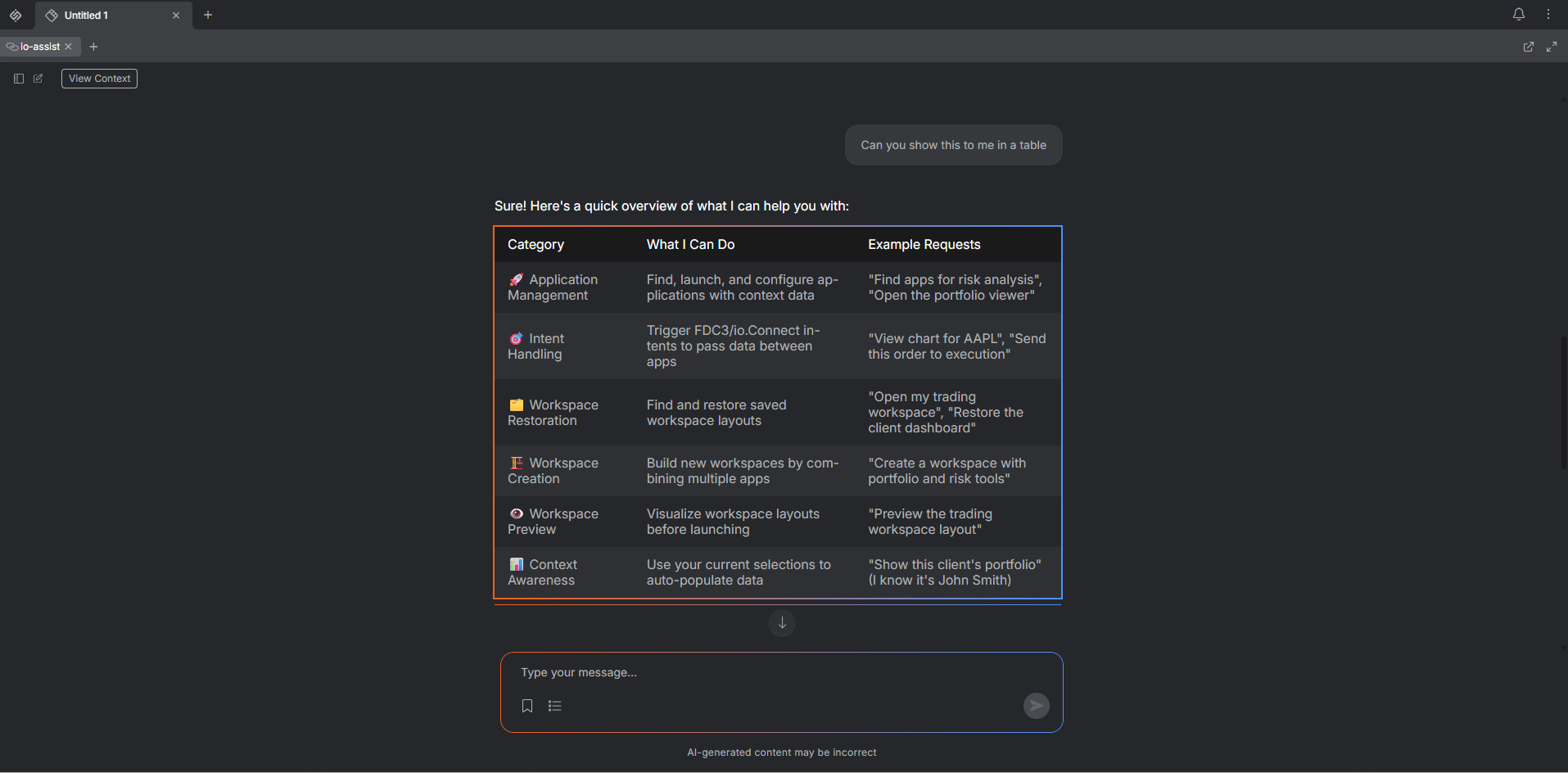Click the Example Requests column header
The height and width of the screenshot is (773, 1568).
(x=924, y=244)
